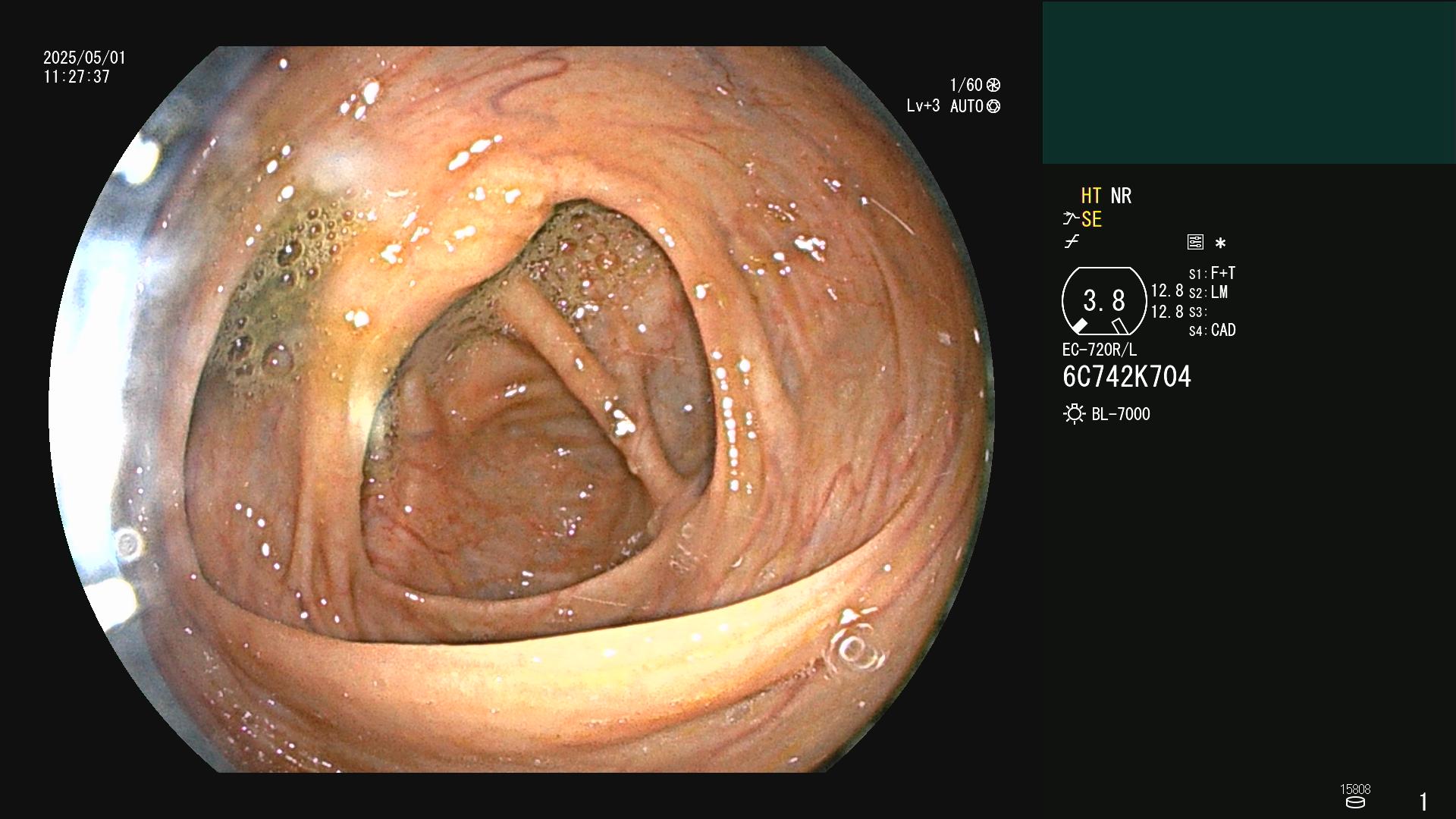Click the asterisk indicator icon
Image resolution: width=1456 pixels, height=819 pixels.
tap(1220, 243)
